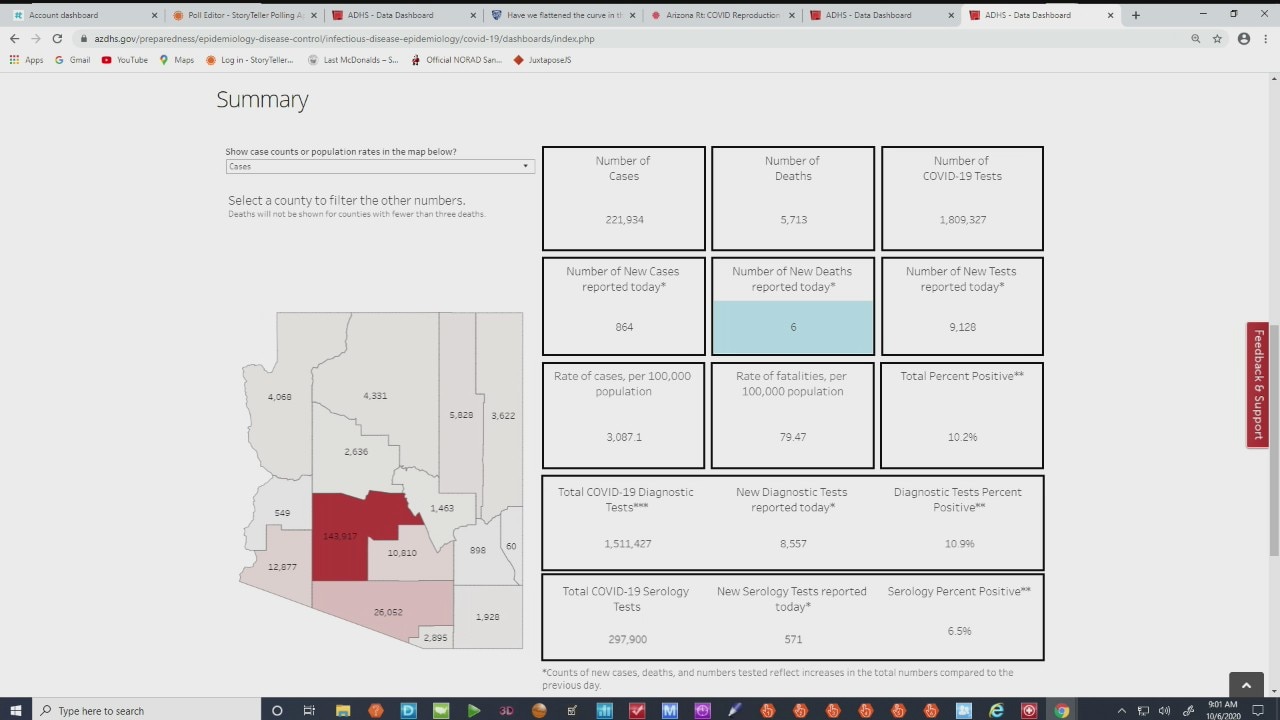The height and width of the screenshot is (720, 1280).
Task: Show hidden system tray icons
Action: coord(1121,710)
